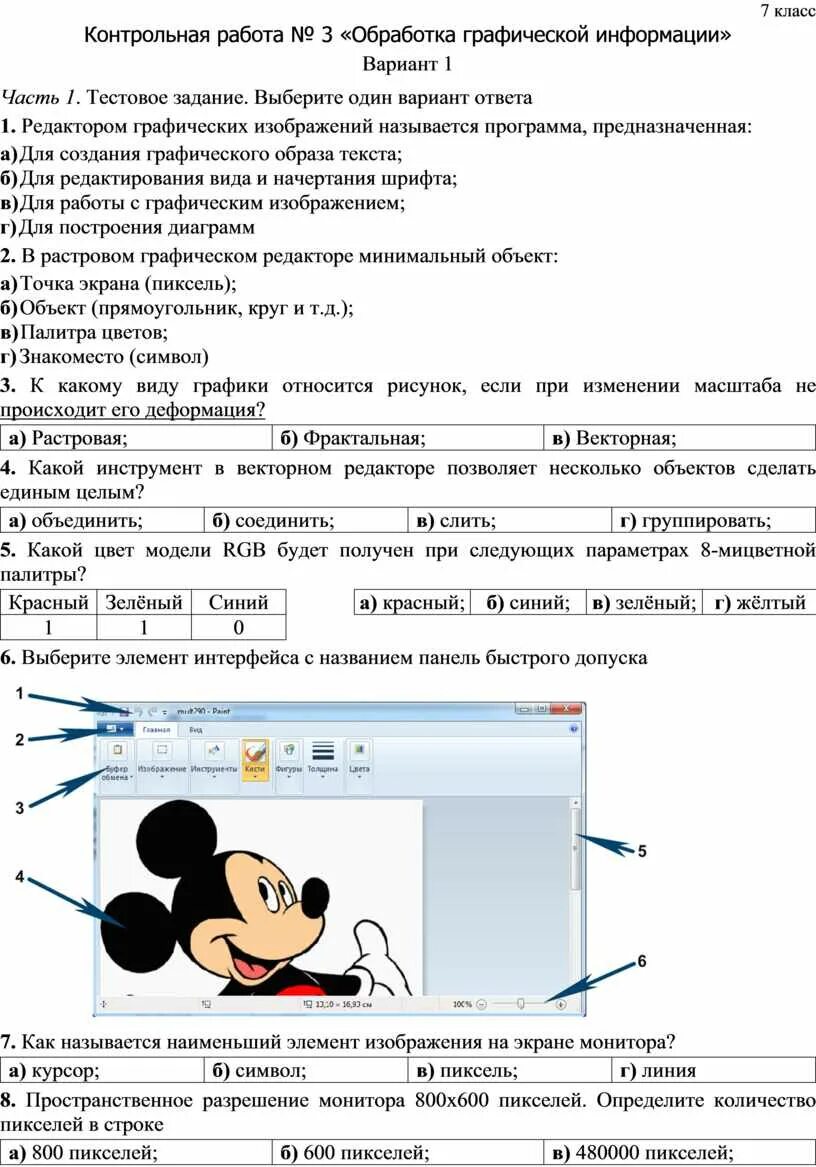Click the Фигуры shapes icon
816x1167 pixels.
(x=288, y=749)
